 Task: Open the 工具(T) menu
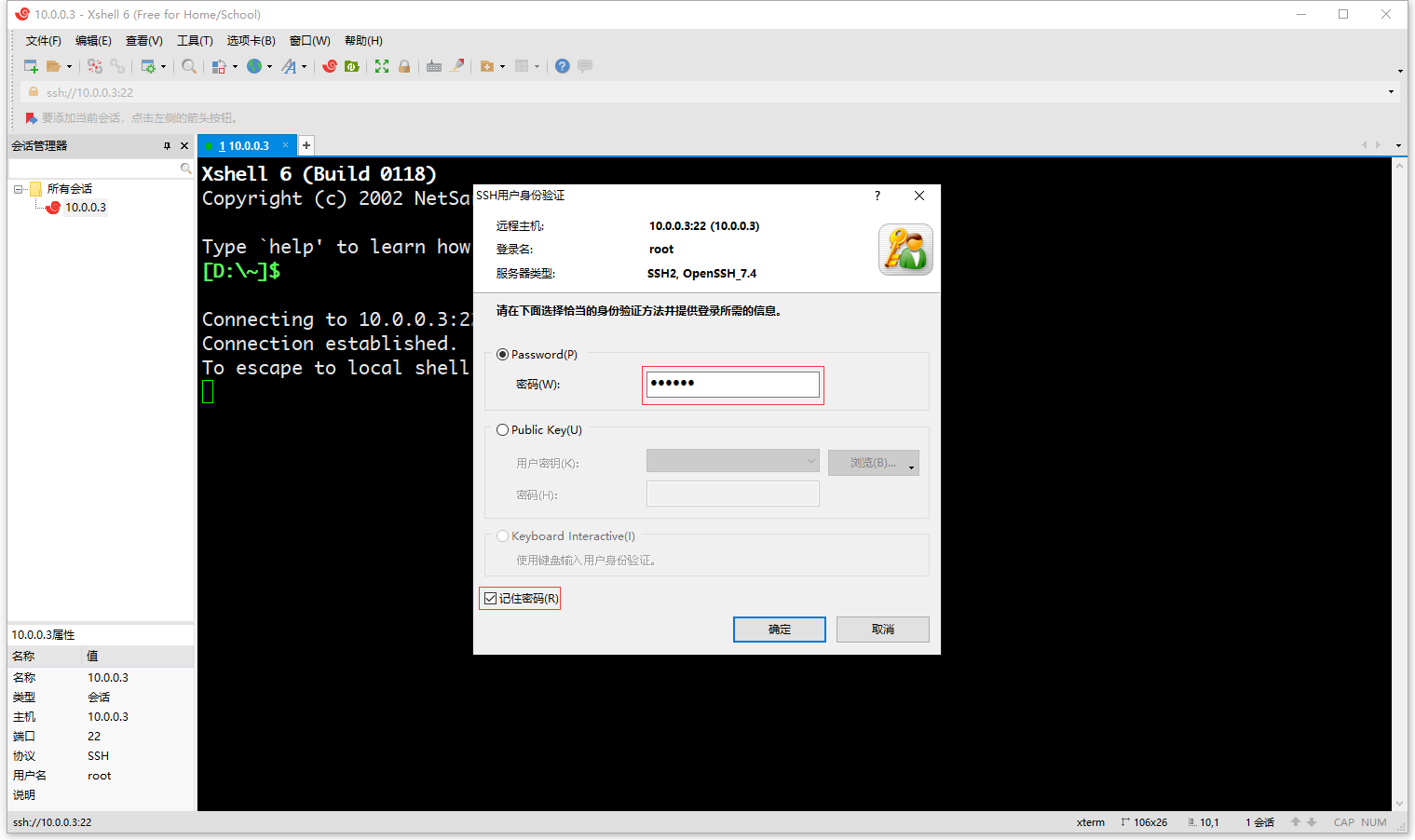195,41
